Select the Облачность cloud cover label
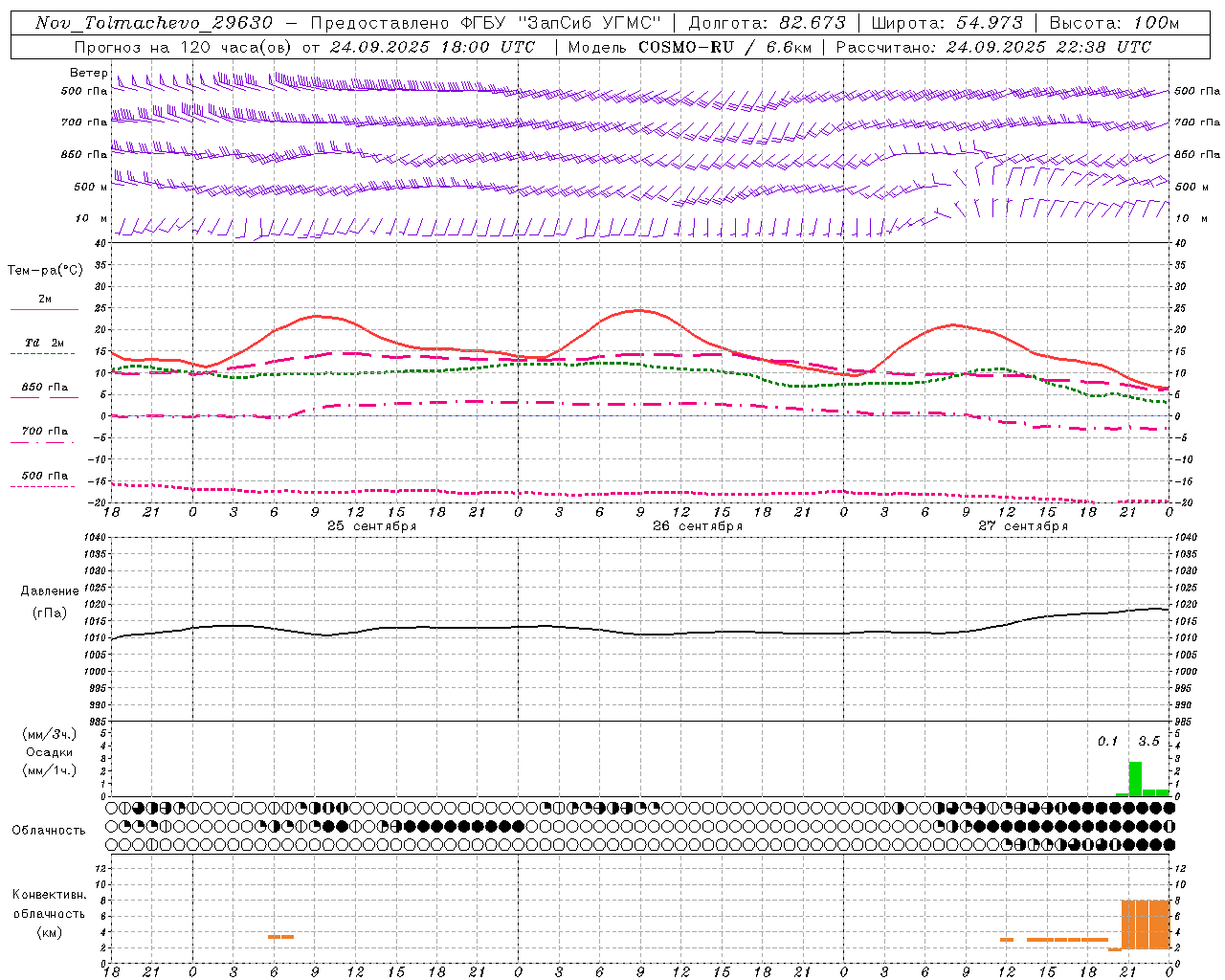 49,831
